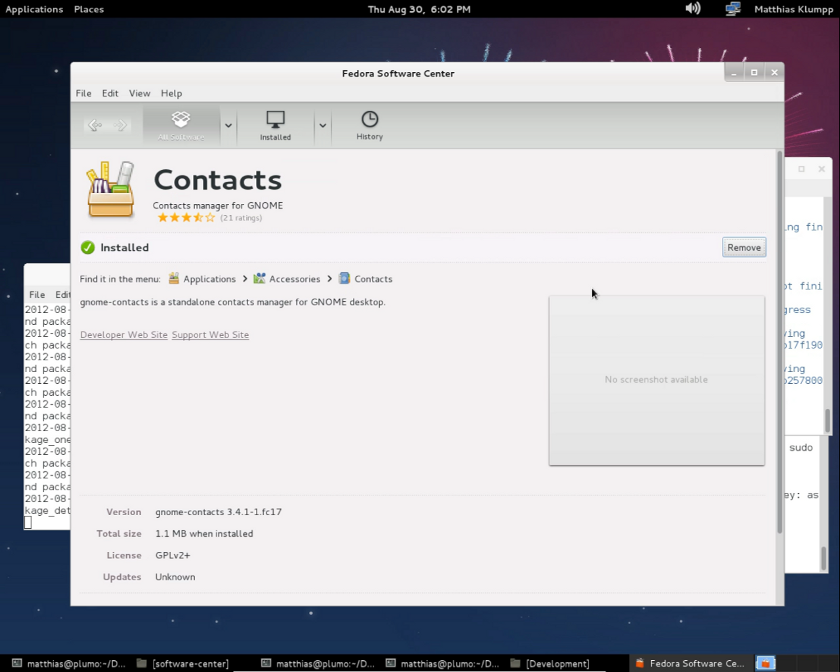Screen dimensions: 840x672
Task: Click the Updates Unknown value
Action: click(175, 577)
